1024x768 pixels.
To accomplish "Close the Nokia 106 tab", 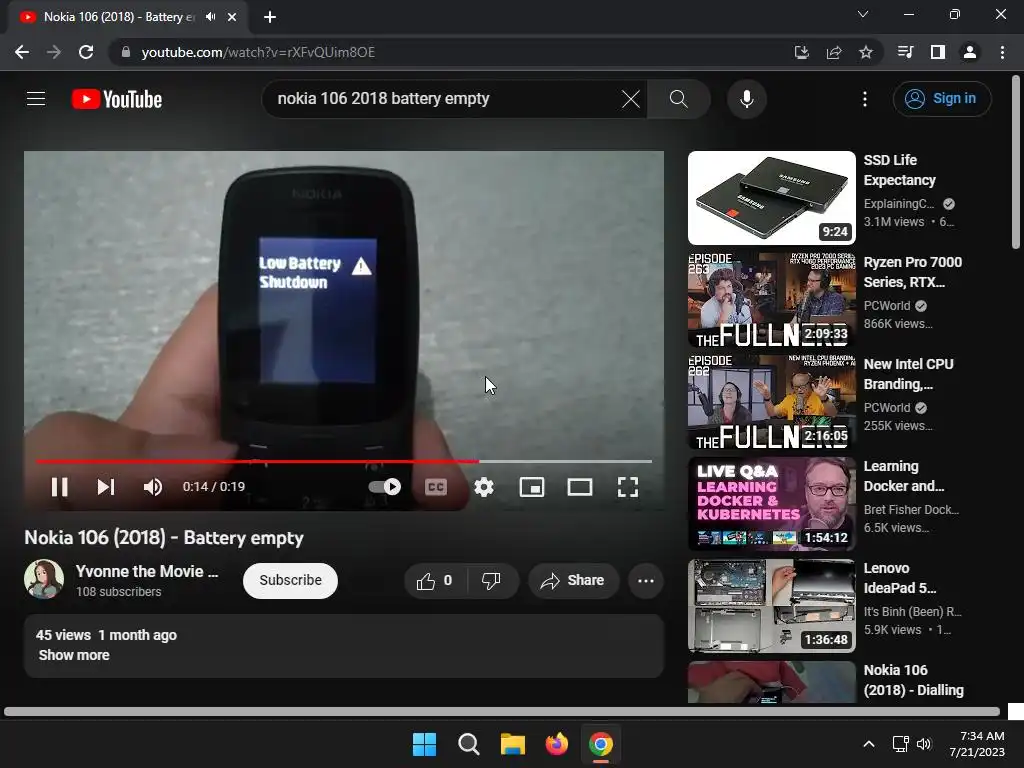I will [232, 17].
